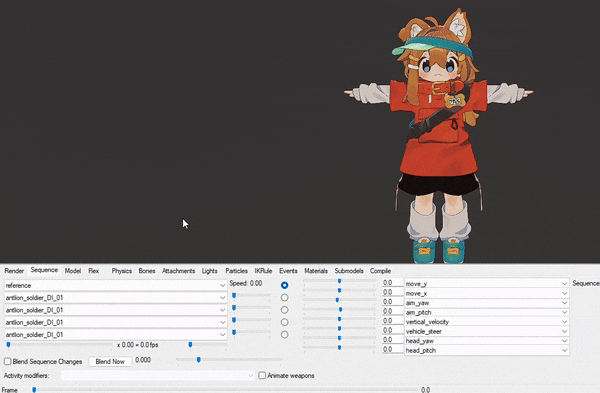Open the Attachments tab
Viewport: 600px width, 393px height.
click(178, 271)
